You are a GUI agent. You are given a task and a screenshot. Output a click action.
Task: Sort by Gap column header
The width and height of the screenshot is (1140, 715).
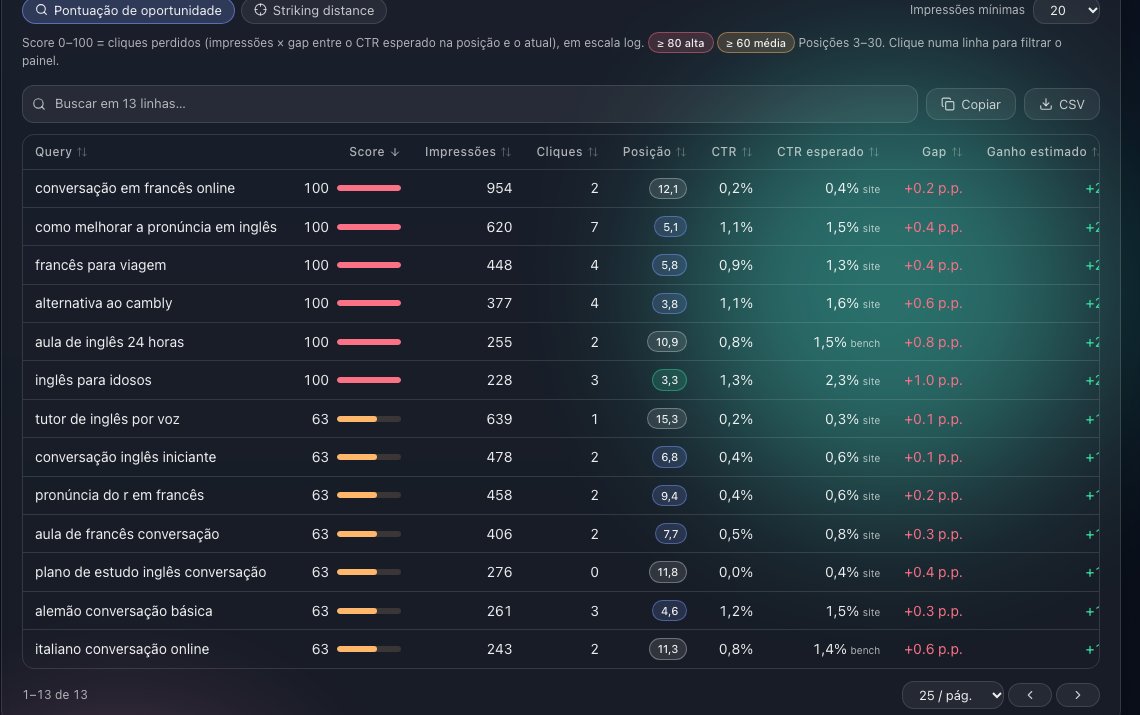click(x=942, y=152)
